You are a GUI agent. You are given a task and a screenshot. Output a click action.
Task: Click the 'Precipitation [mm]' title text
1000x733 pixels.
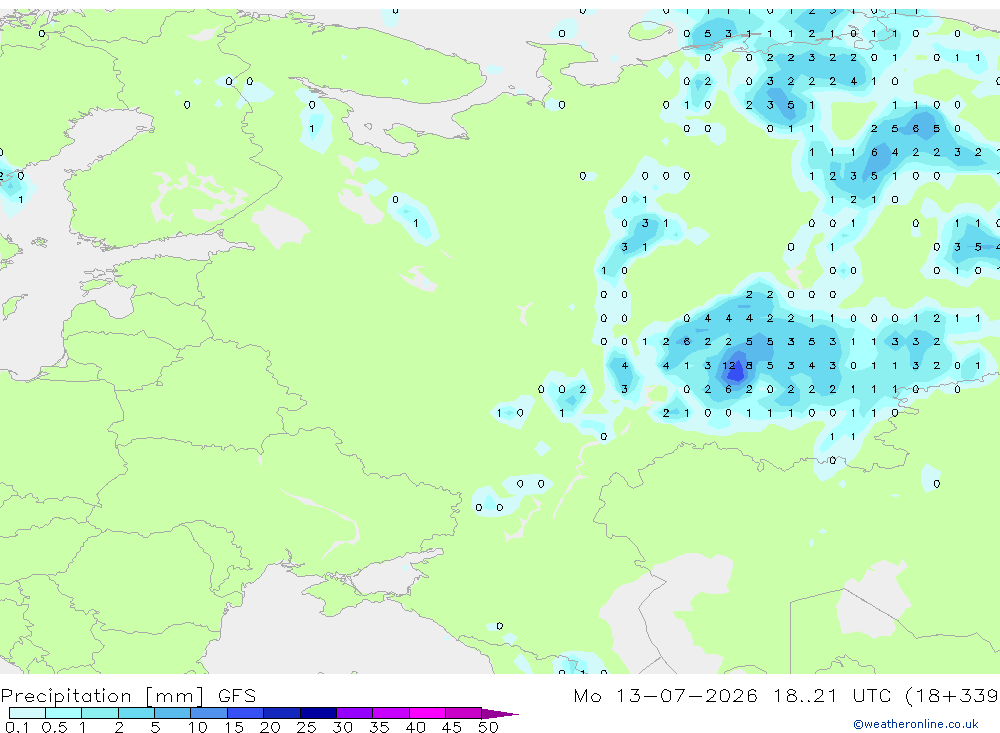pyautogui.click(x=103, y=696)
